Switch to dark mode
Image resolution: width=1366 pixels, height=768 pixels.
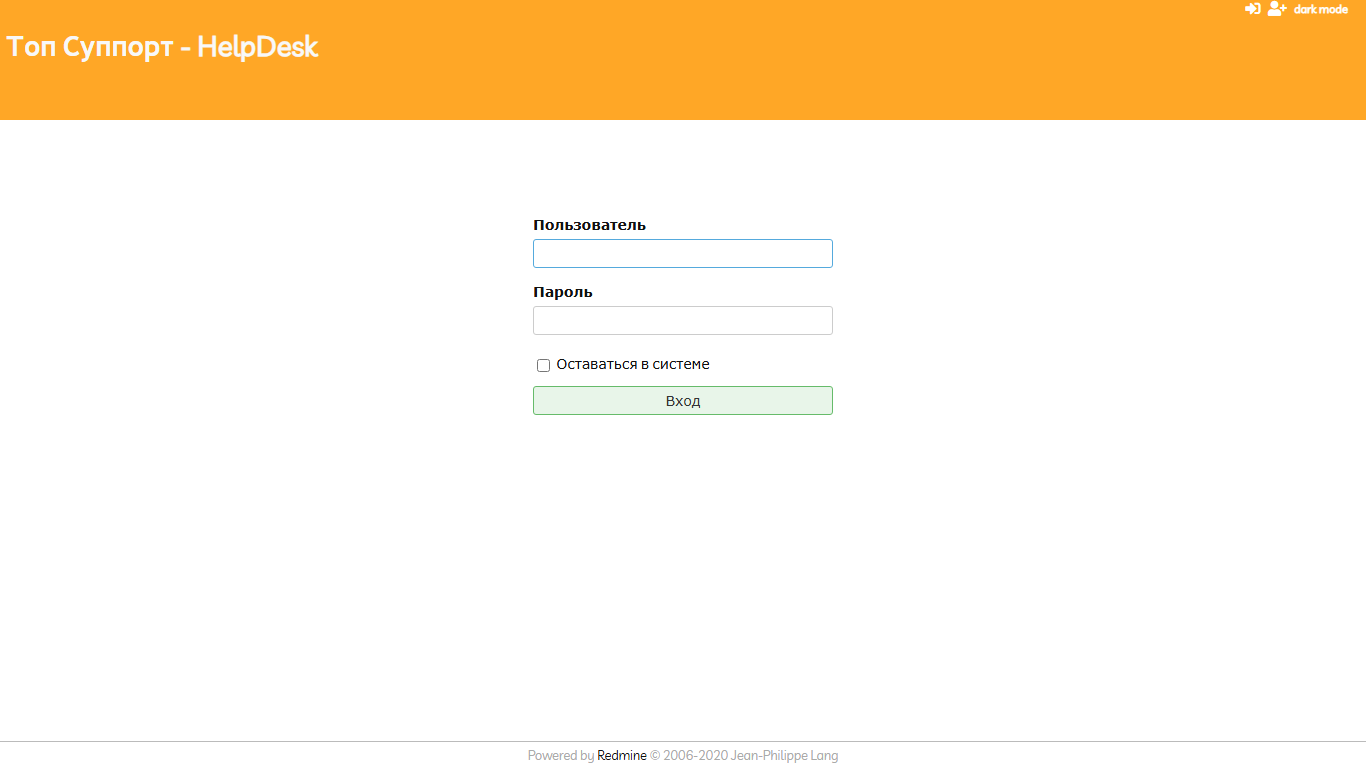(x=1320, y=9)
